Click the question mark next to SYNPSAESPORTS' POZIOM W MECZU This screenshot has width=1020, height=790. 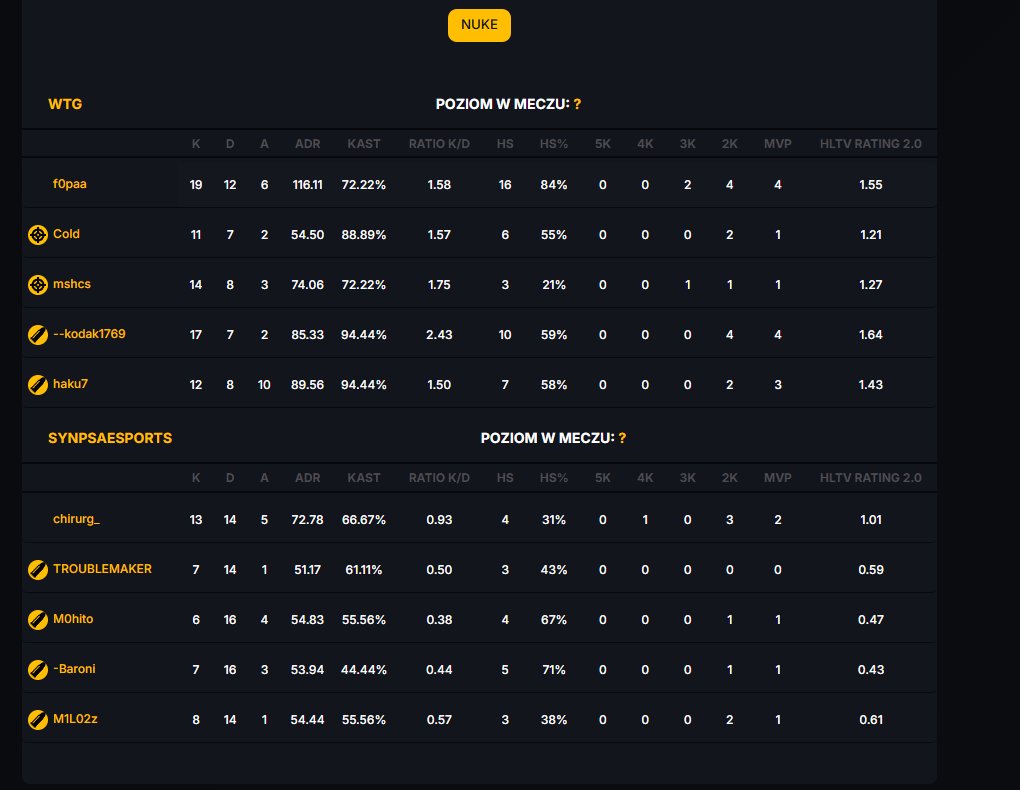[622, 438]
